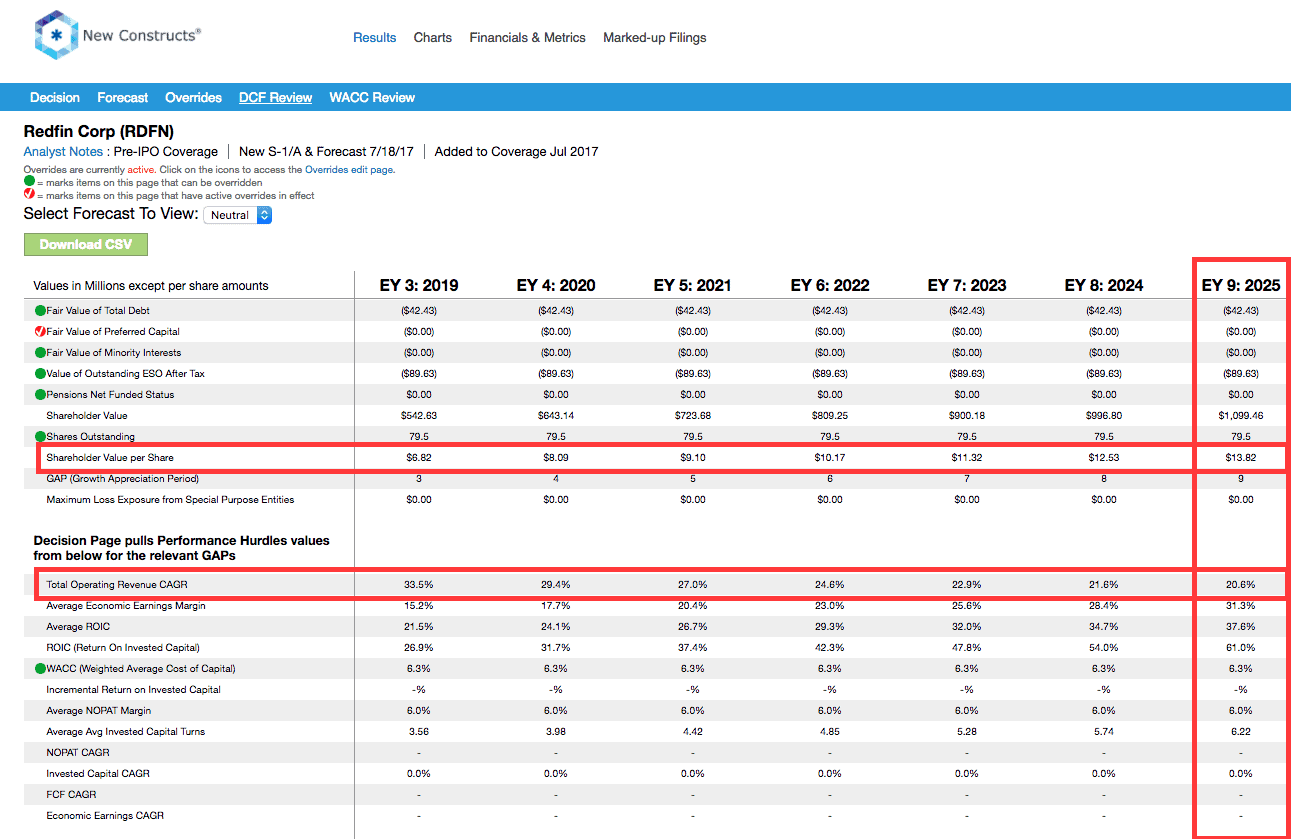Image resolution: width=1291 pixels, height=839 pixels.
Task: Click green override icon beside WACC row
Action: [40, 668]
